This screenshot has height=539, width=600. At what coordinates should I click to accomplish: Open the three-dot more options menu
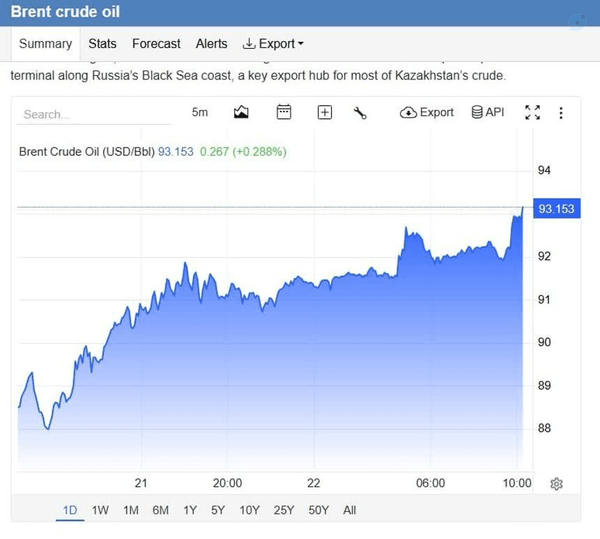(561, 113)
